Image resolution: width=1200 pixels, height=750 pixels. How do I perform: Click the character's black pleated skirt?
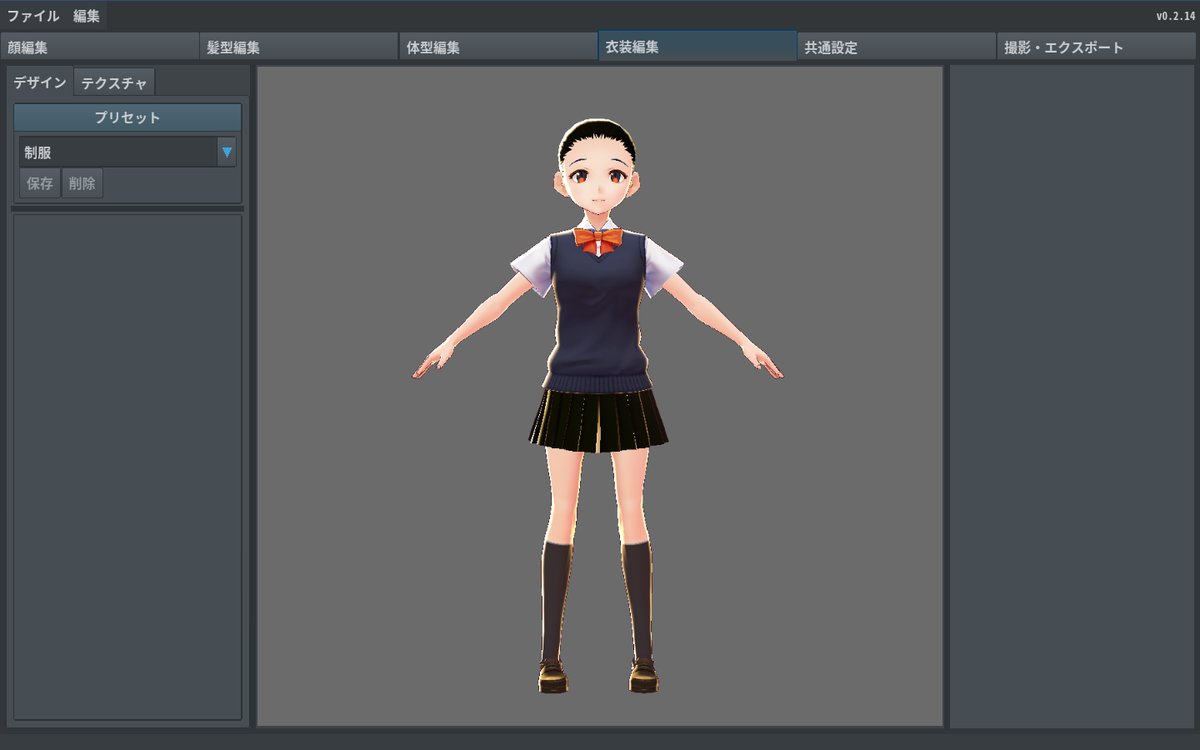coord(598,419)
